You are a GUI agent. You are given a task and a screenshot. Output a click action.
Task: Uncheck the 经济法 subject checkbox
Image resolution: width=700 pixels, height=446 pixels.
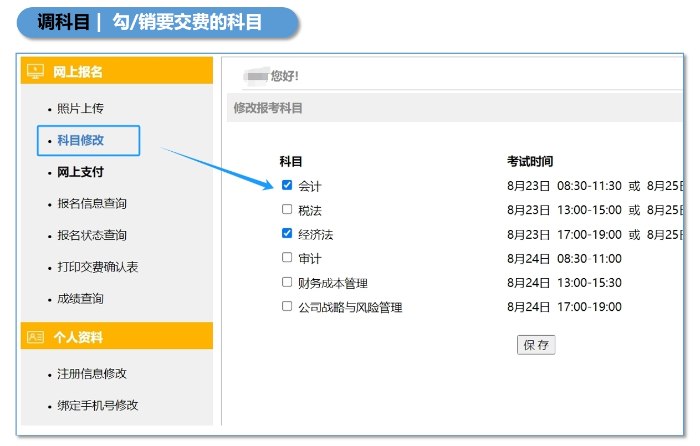pyautogui.click(x=287, y=234)
